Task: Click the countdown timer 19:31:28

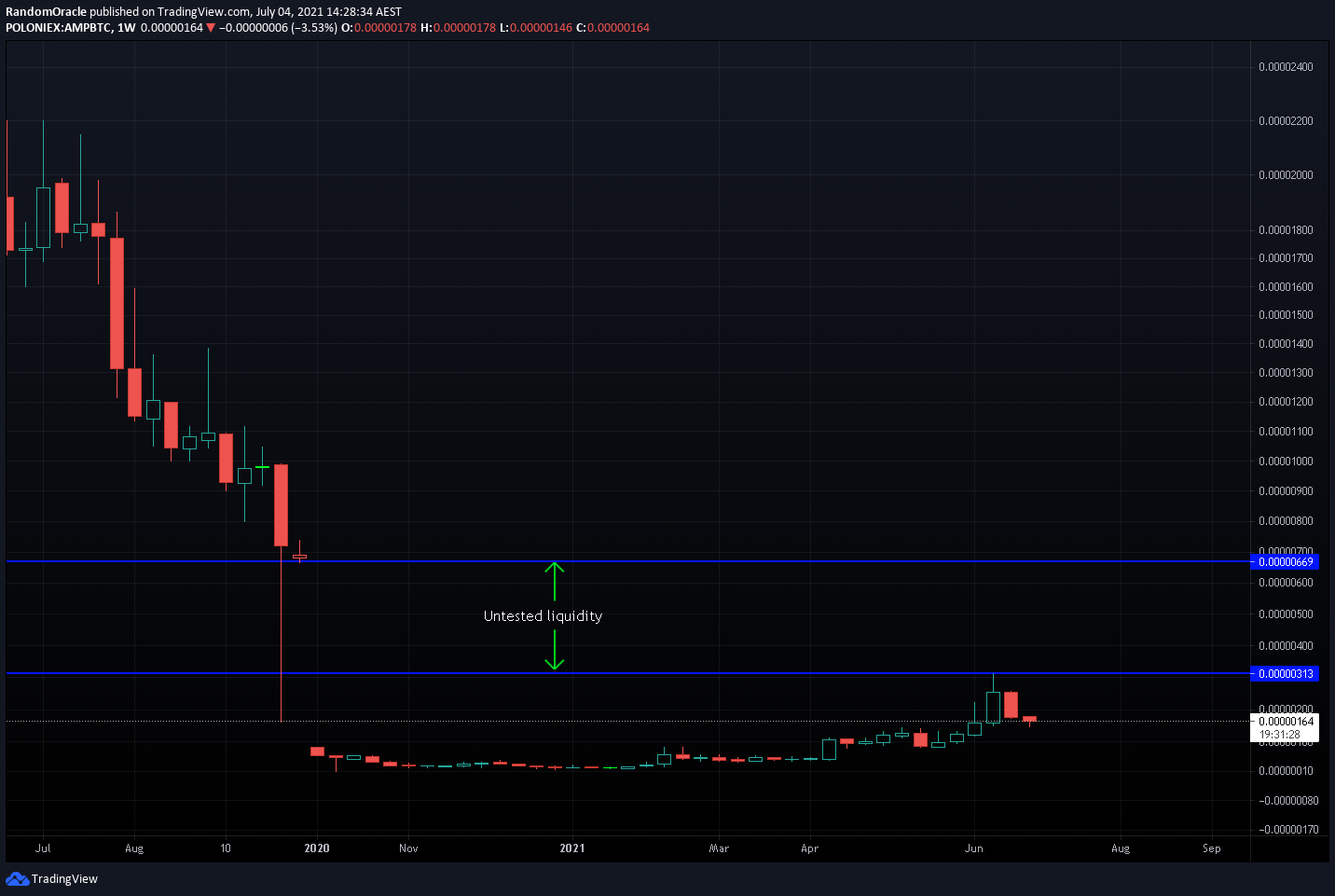Action: click(x=1280, y=735)
